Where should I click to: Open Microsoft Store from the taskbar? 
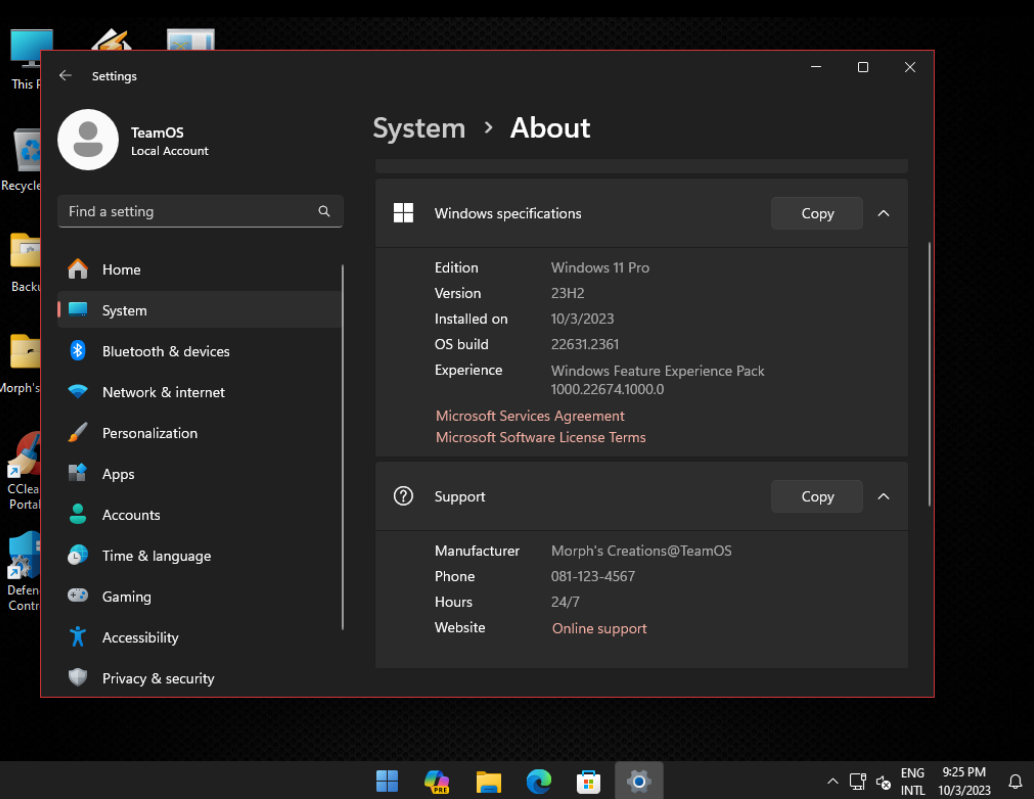(588, 781)
